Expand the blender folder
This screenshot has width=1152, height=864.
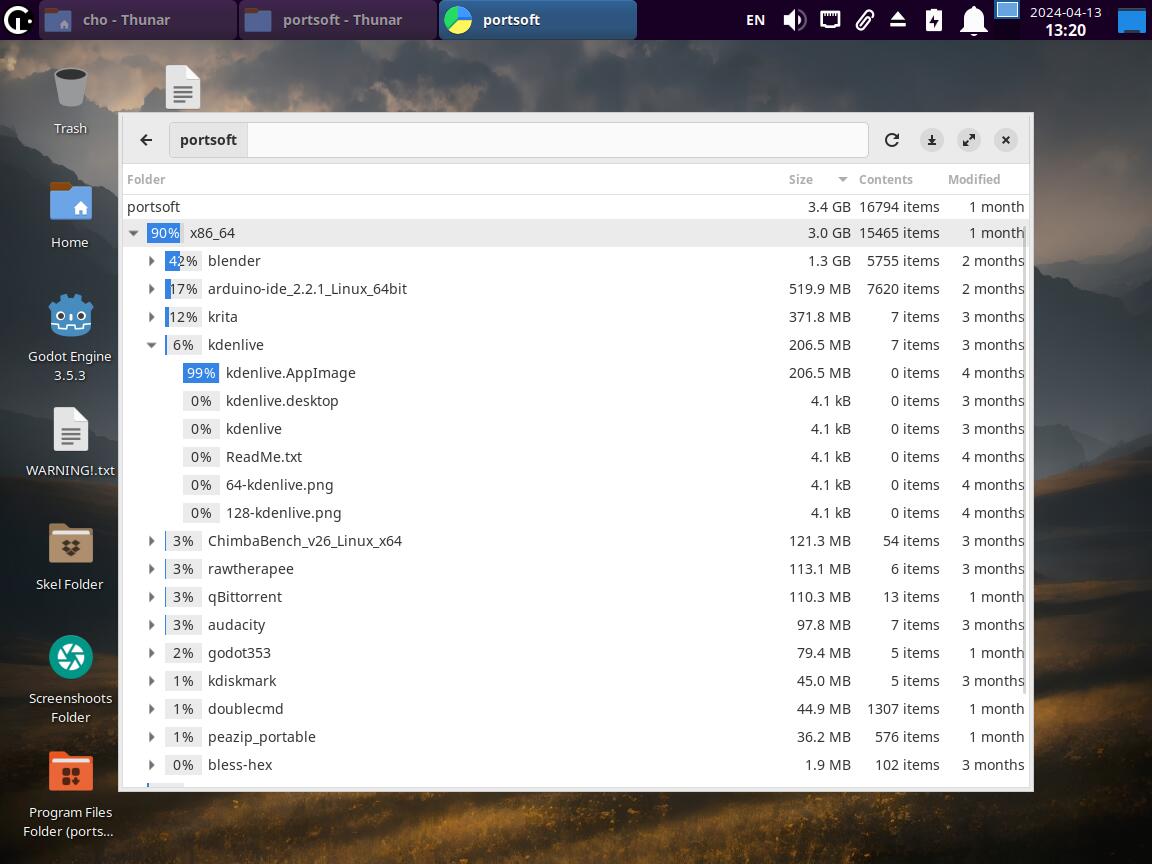(151, 261)
